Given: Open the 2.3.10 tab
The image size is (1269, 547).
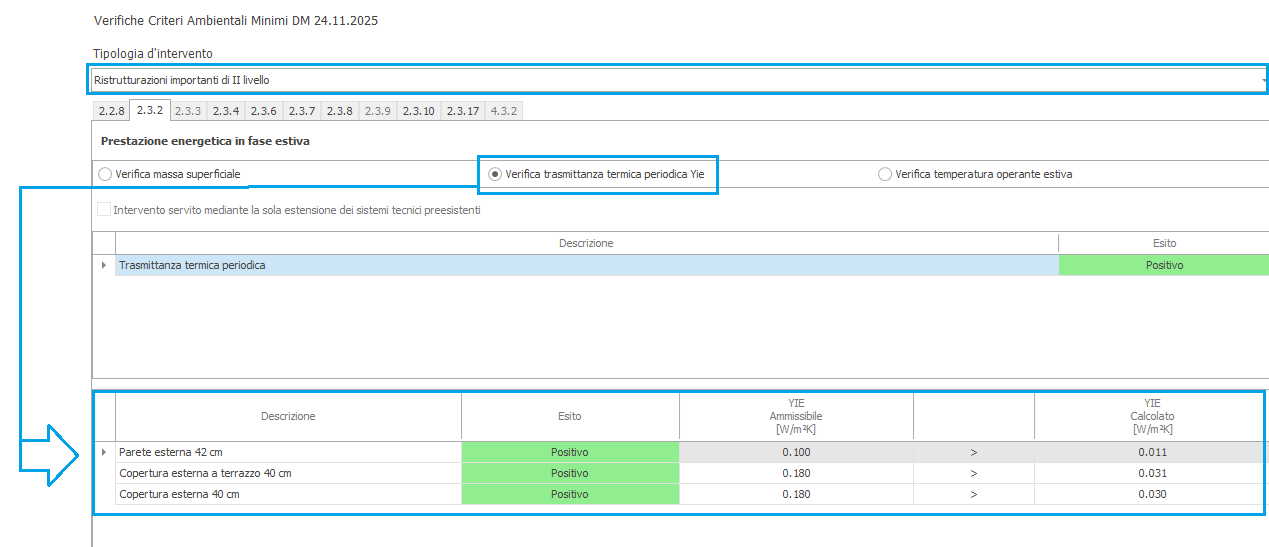Looking at the screenshot, I should [418, 111].
